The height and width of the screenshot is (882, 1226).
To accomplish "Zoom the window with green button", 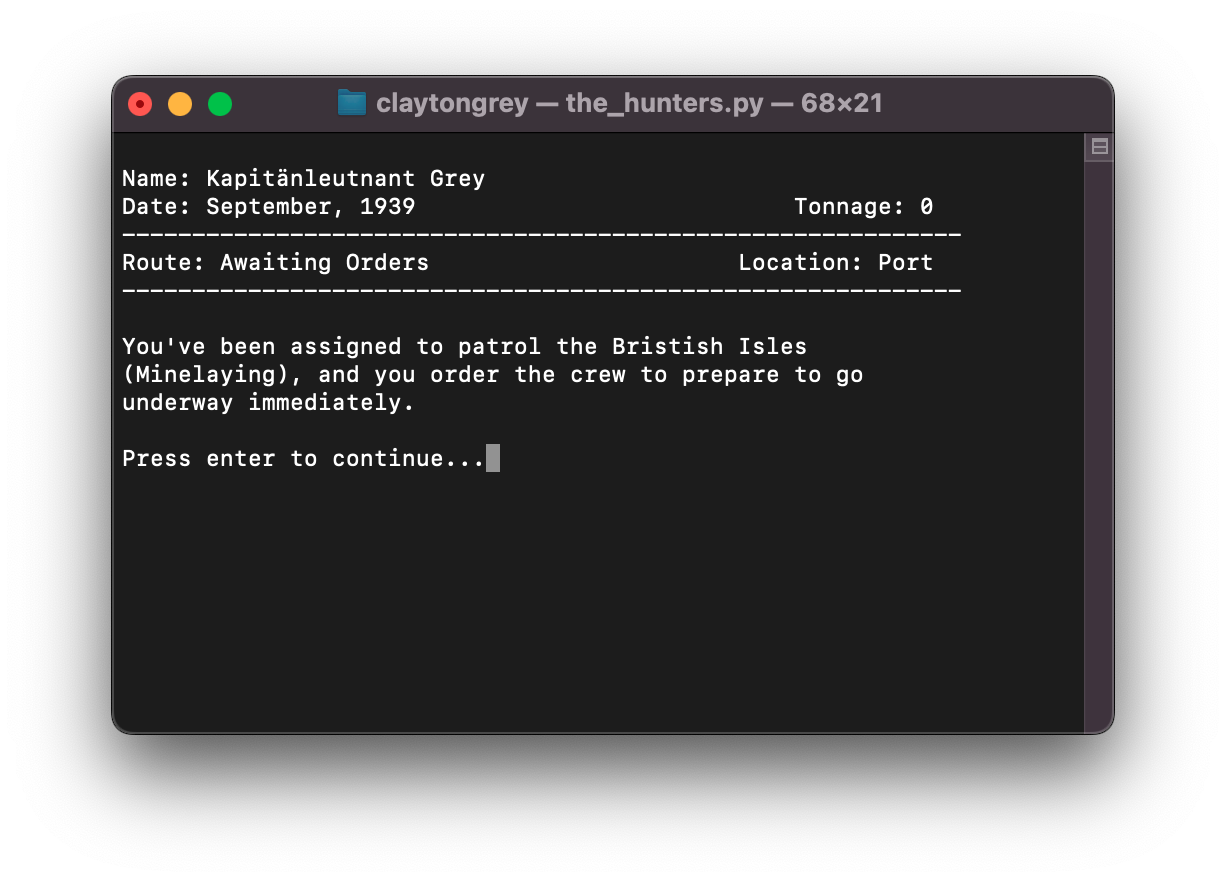I will [x=220, y=104].
